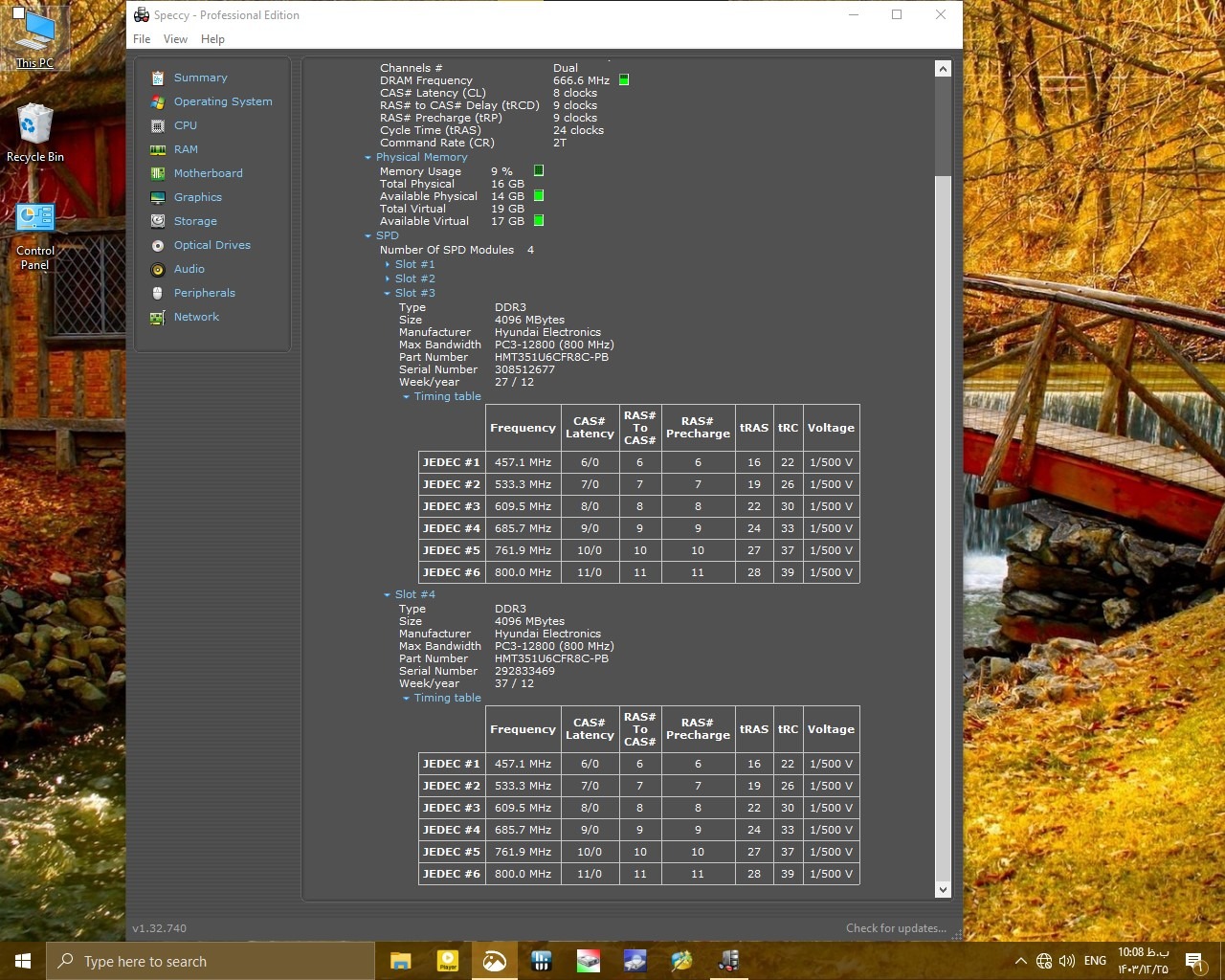1225x980 pixels.
Task: Show hidden tray icons chevron
Action: click(1021, 961)
